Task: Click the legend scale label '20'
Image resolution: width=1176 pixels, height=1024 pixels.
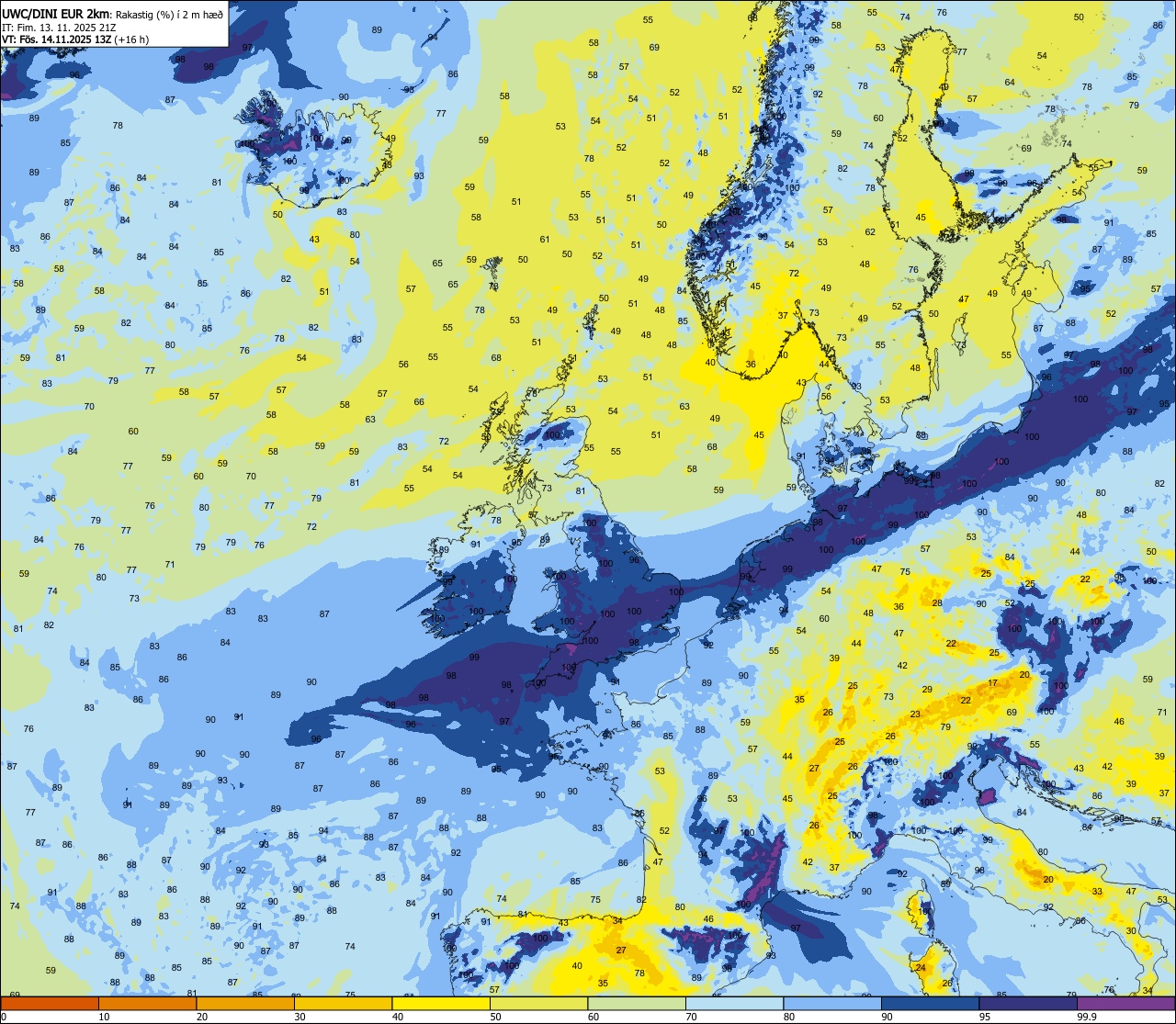Action: coord(202,1017)
